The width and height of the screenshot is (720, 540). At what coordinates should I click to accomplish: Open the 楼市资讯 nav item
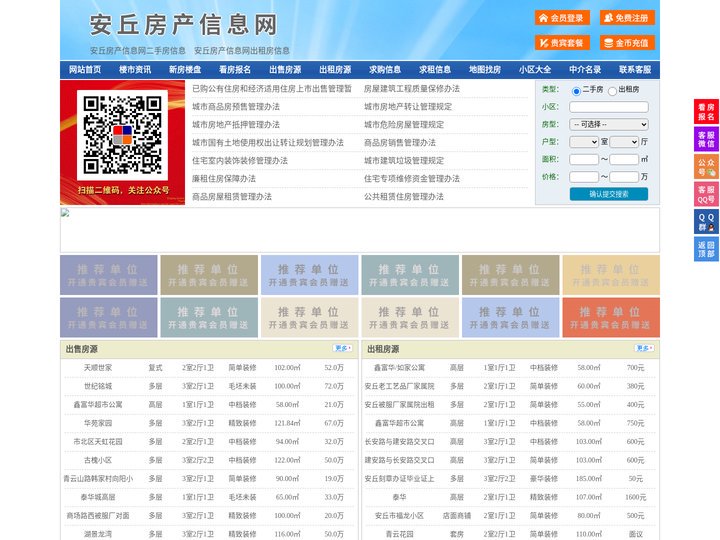point(135,70)
